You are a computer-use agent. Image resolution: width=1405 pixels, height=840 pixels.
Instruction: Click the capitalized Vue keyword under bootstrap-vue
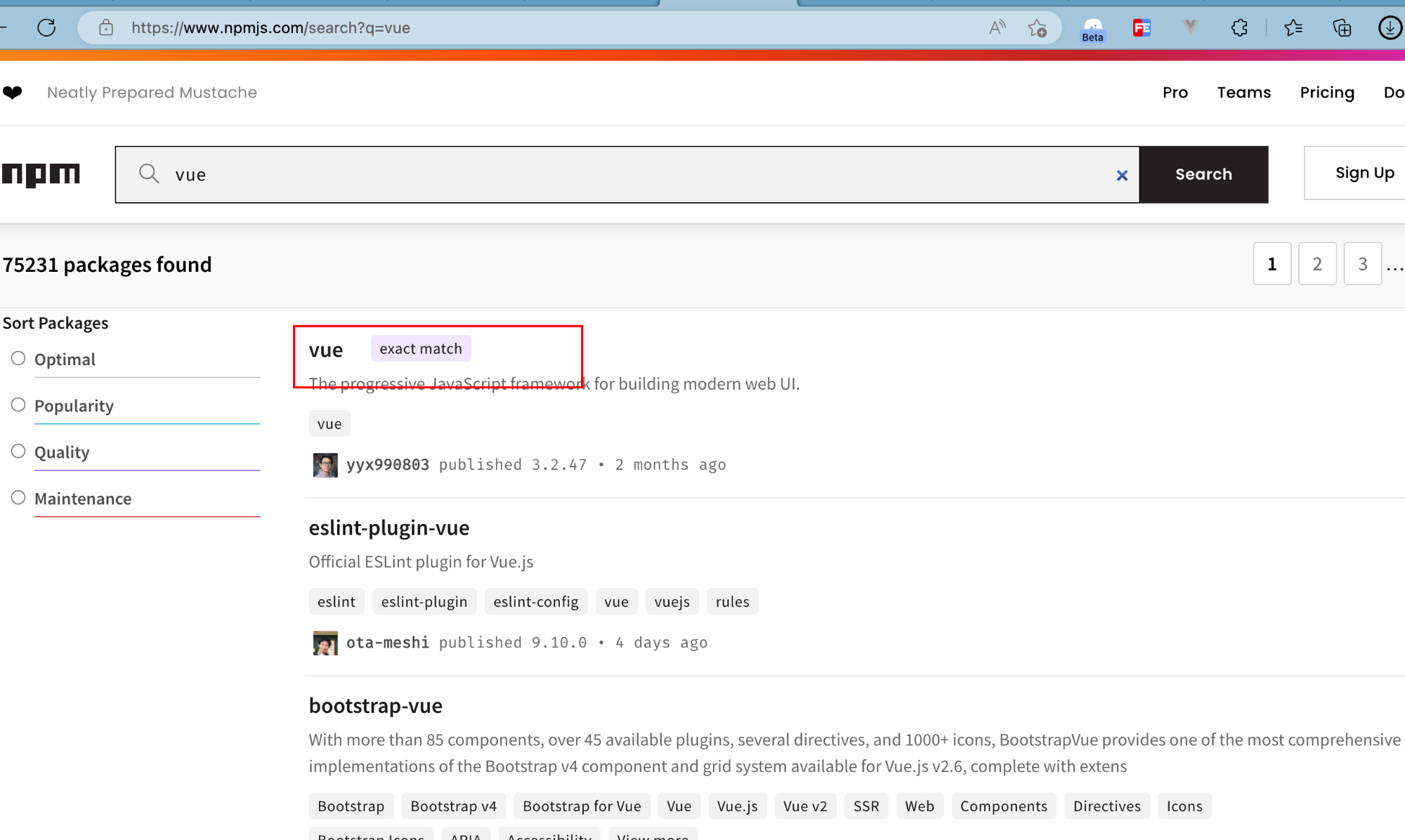click(x=679, y=806)
